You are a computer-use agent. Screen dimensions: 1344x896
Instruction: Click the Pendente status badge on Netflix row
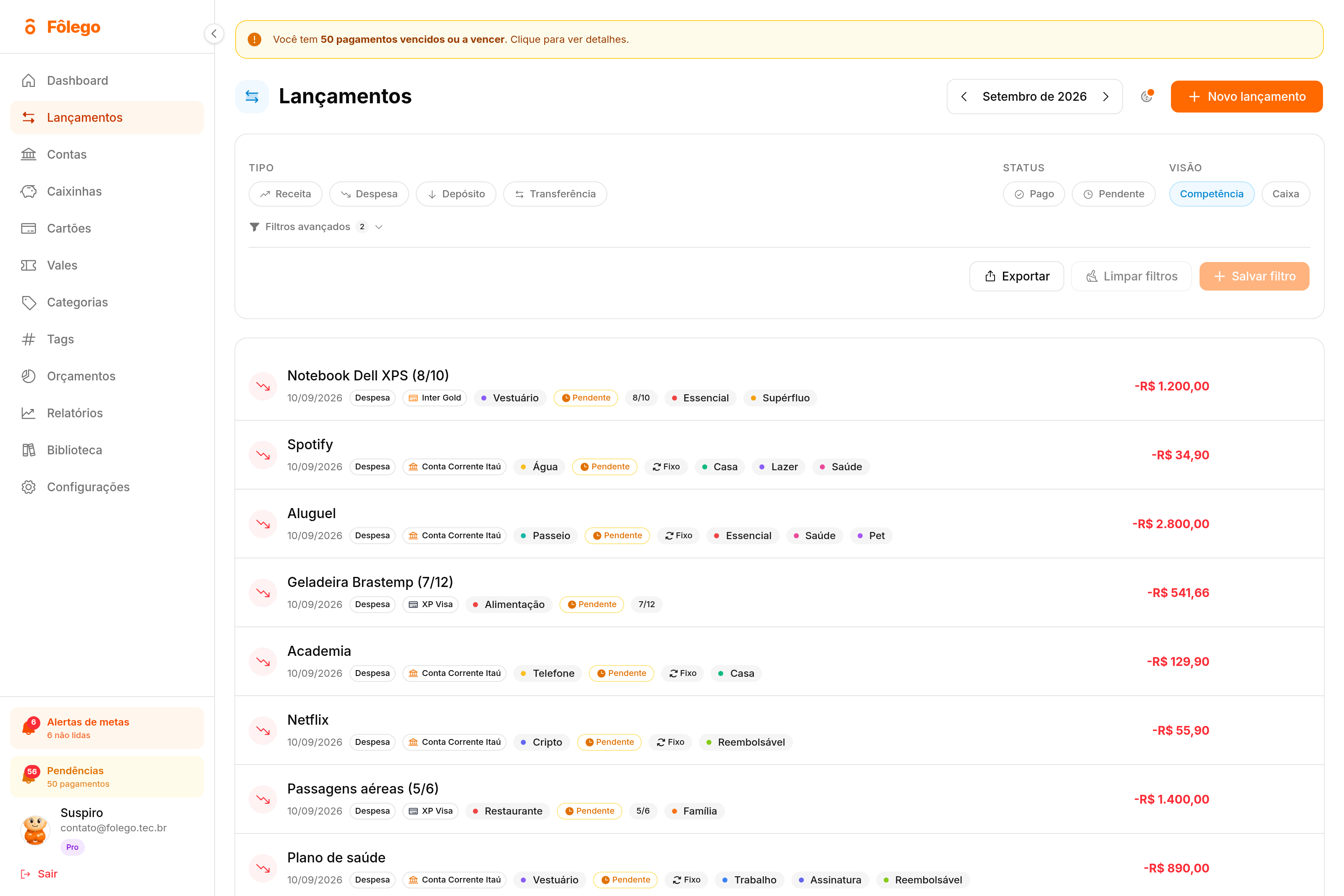tap(609, 742)
